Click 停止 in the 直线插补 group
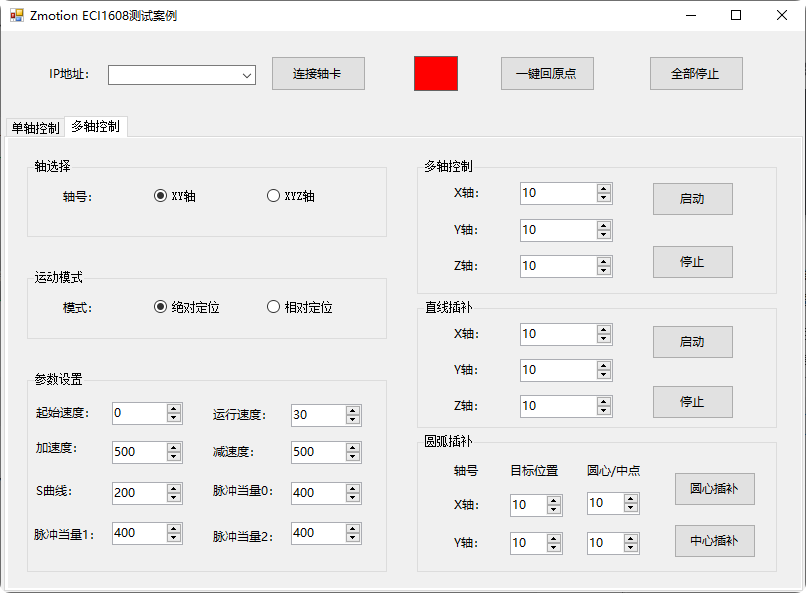This screenshot has width=806, height=593. (x=692, y=402)
